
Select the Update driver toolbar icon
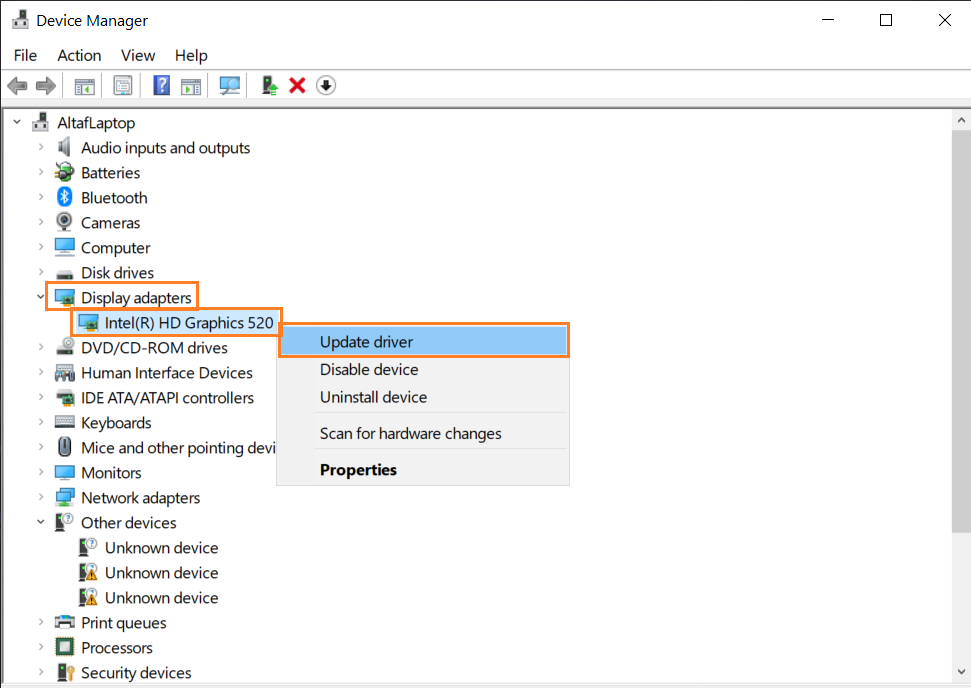click(x=268, y=85)
